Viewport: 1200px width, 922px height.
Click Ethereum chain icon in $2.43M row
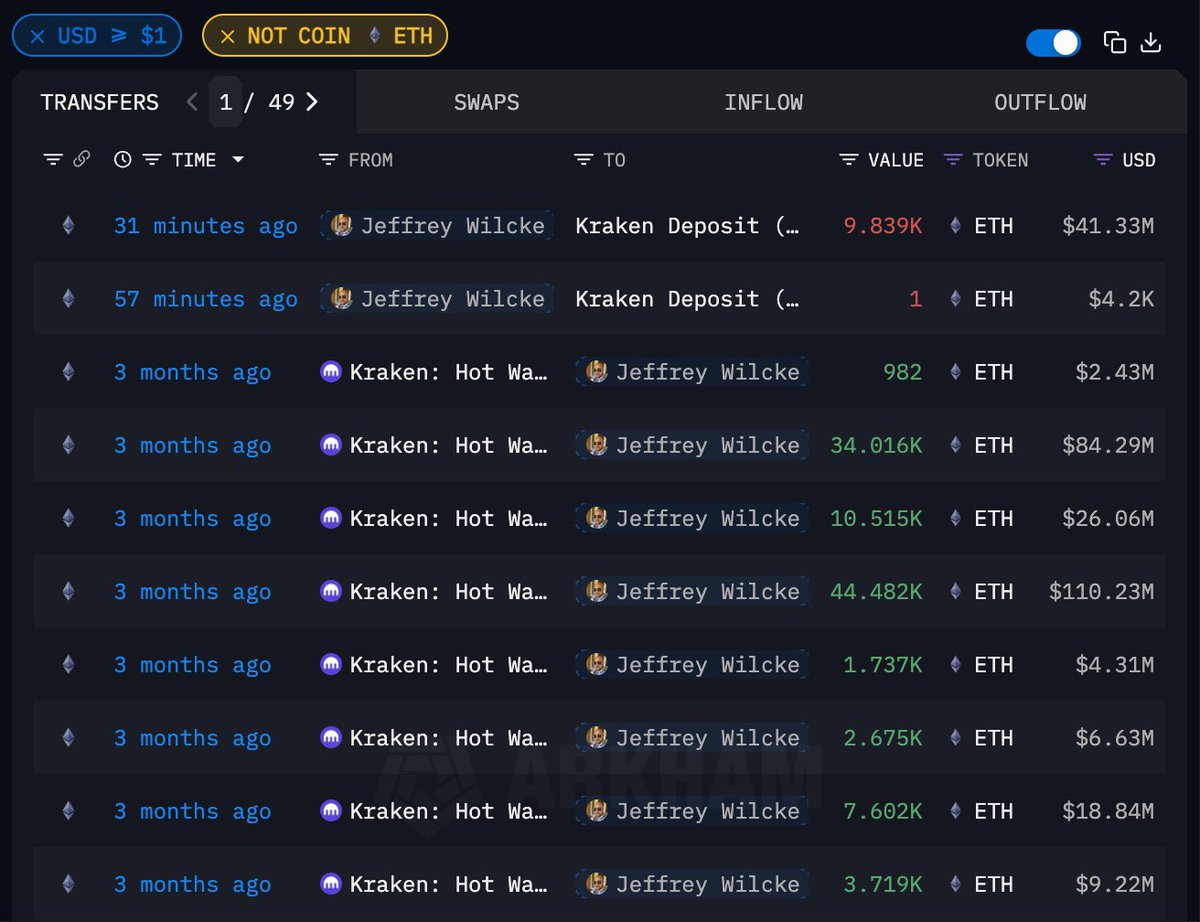tap(68, 372)
